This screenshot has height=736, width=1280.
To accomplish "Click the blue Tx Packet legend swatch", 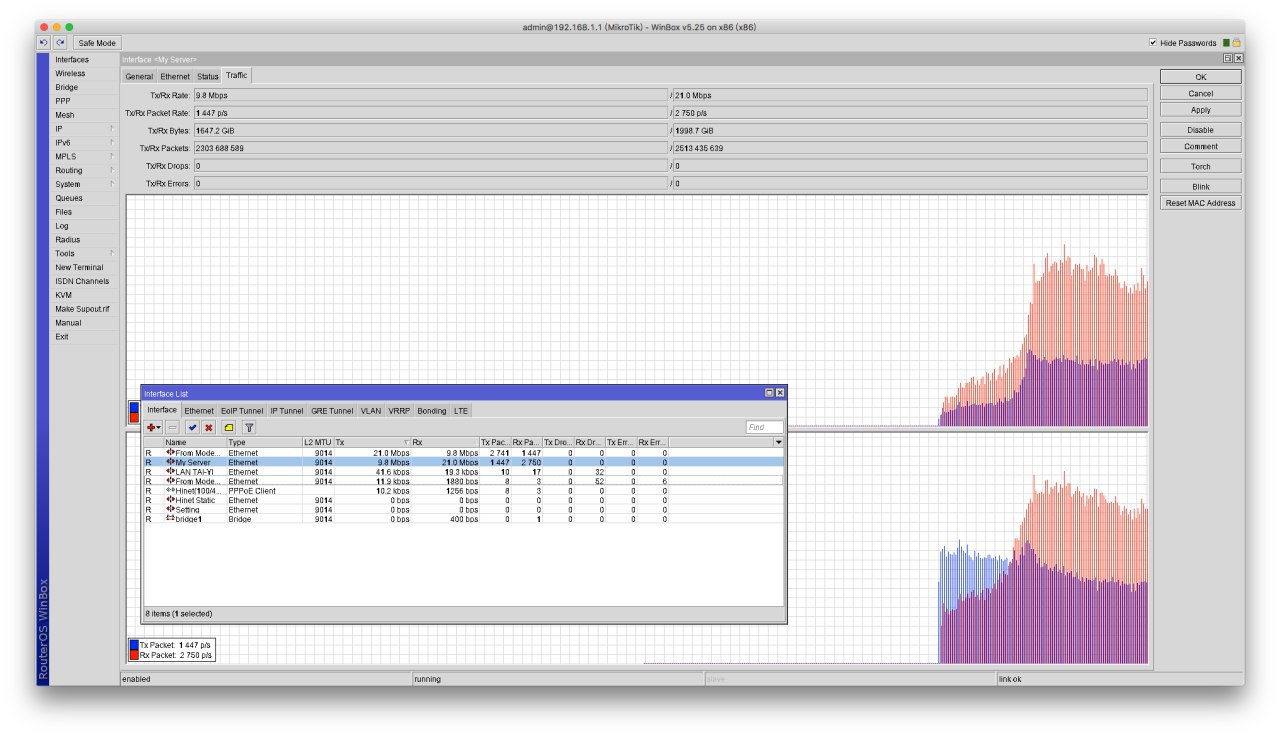I will pyautogui.click(x=134, y=646).
